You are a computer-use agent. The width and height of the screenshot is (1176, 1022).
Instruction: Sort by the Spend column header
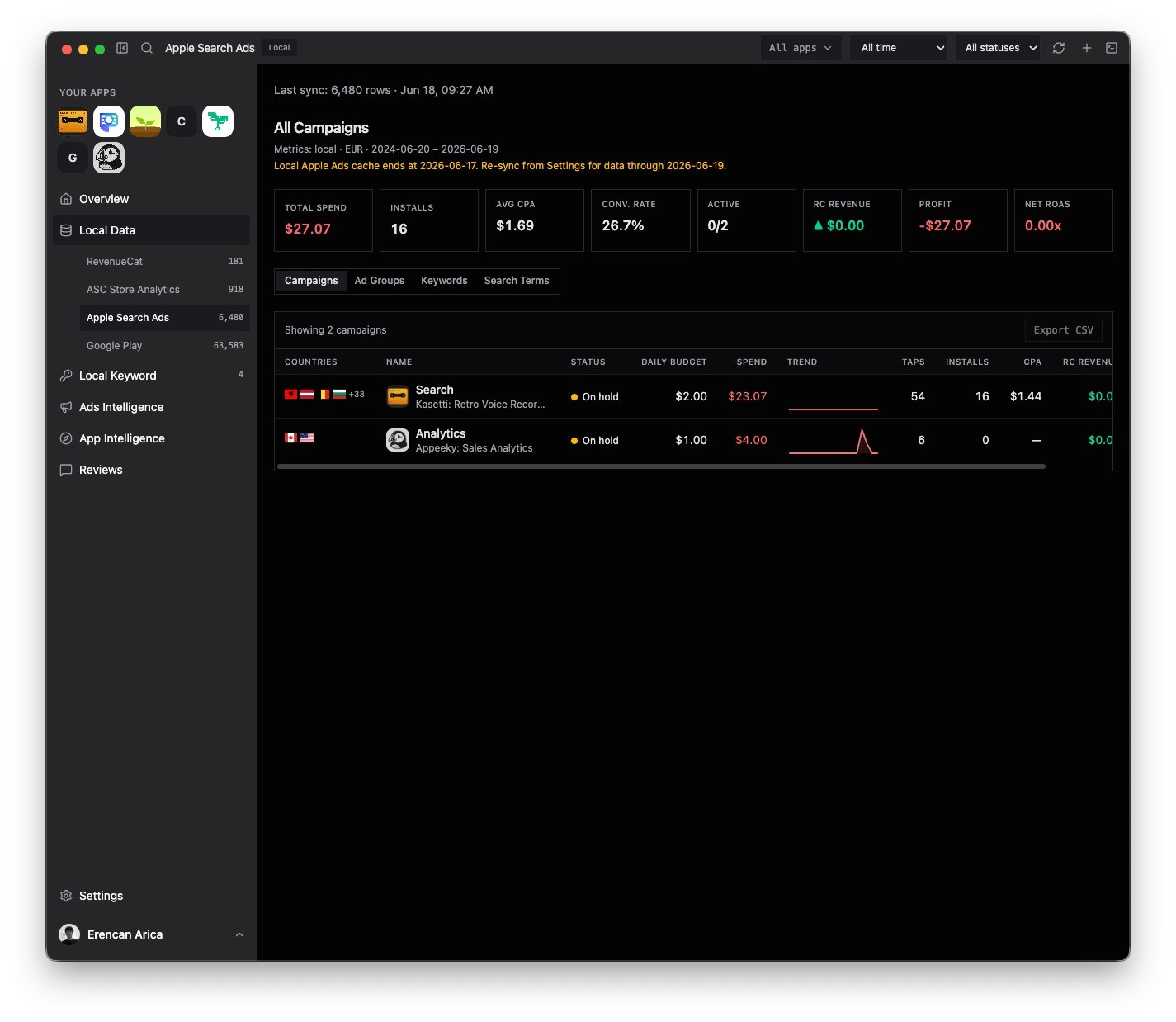(752, 362)
